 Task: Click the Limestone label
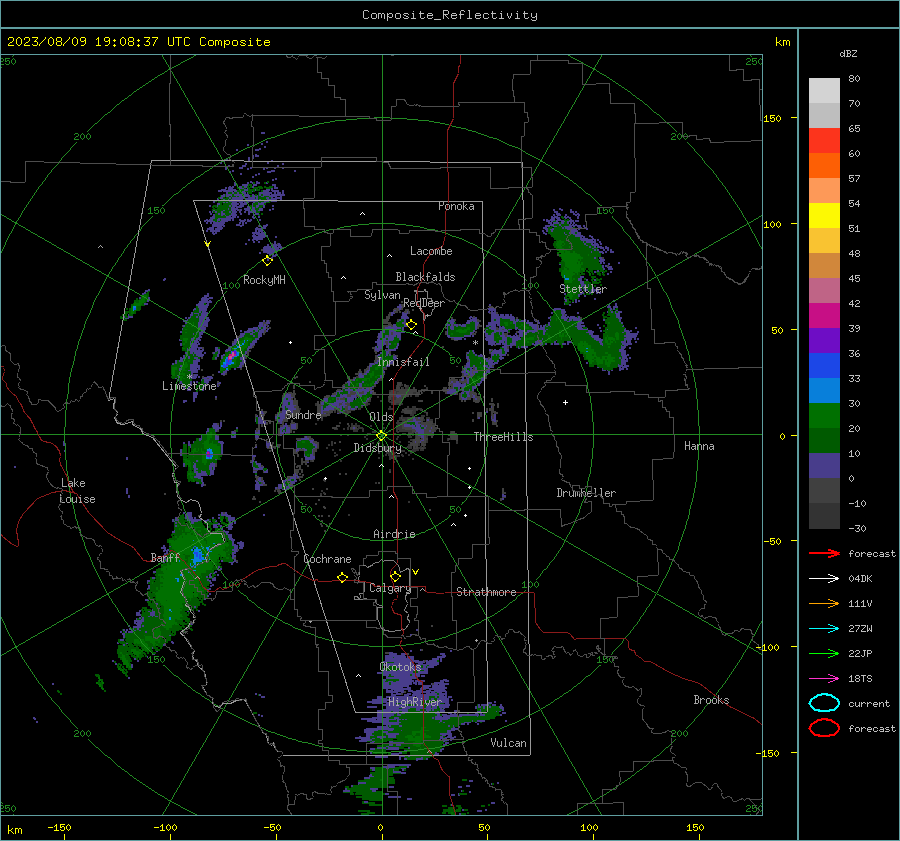pos(189,386)
